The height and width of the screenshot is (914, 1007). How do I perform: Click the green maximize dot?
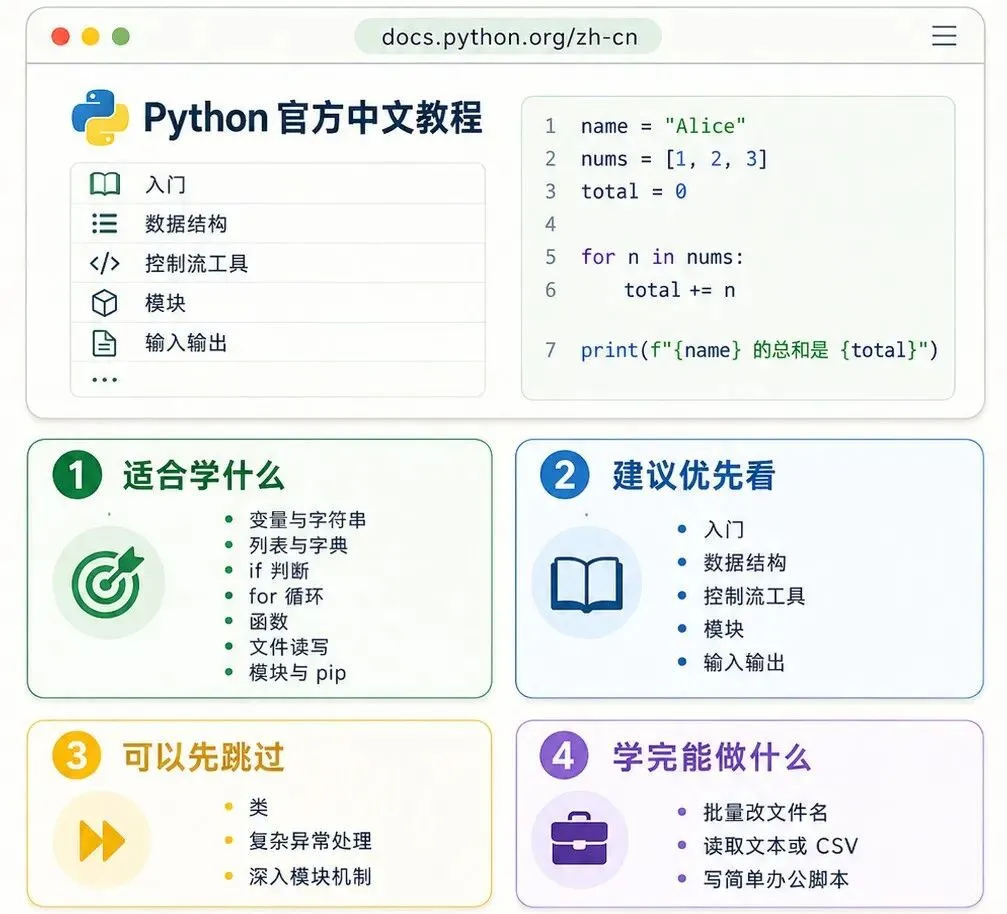tap(121, 37)
